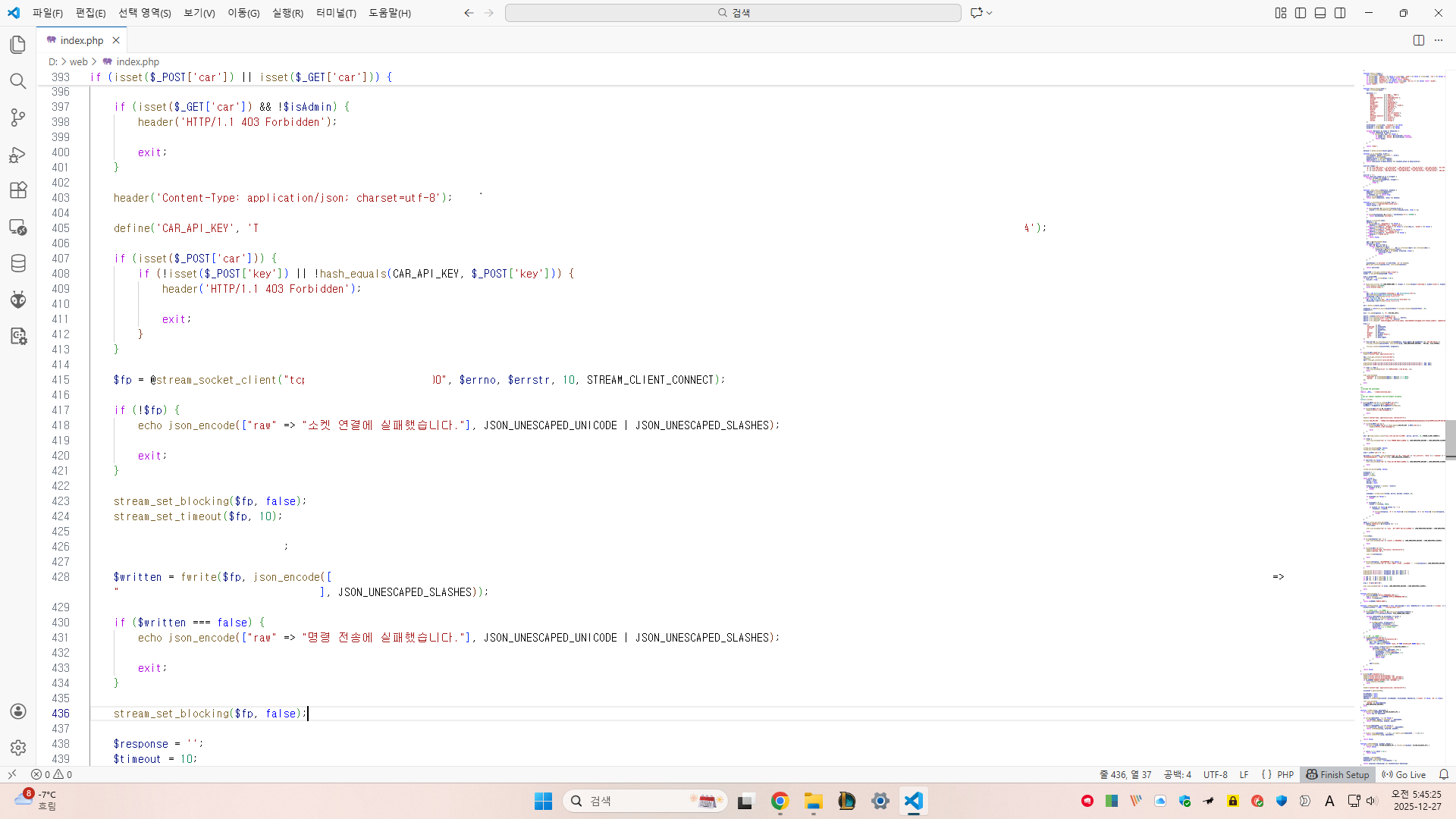Open the Search view in activity bar
Image resolution: width=1456 pixels, height=819 pixels.
click(18, 81)
